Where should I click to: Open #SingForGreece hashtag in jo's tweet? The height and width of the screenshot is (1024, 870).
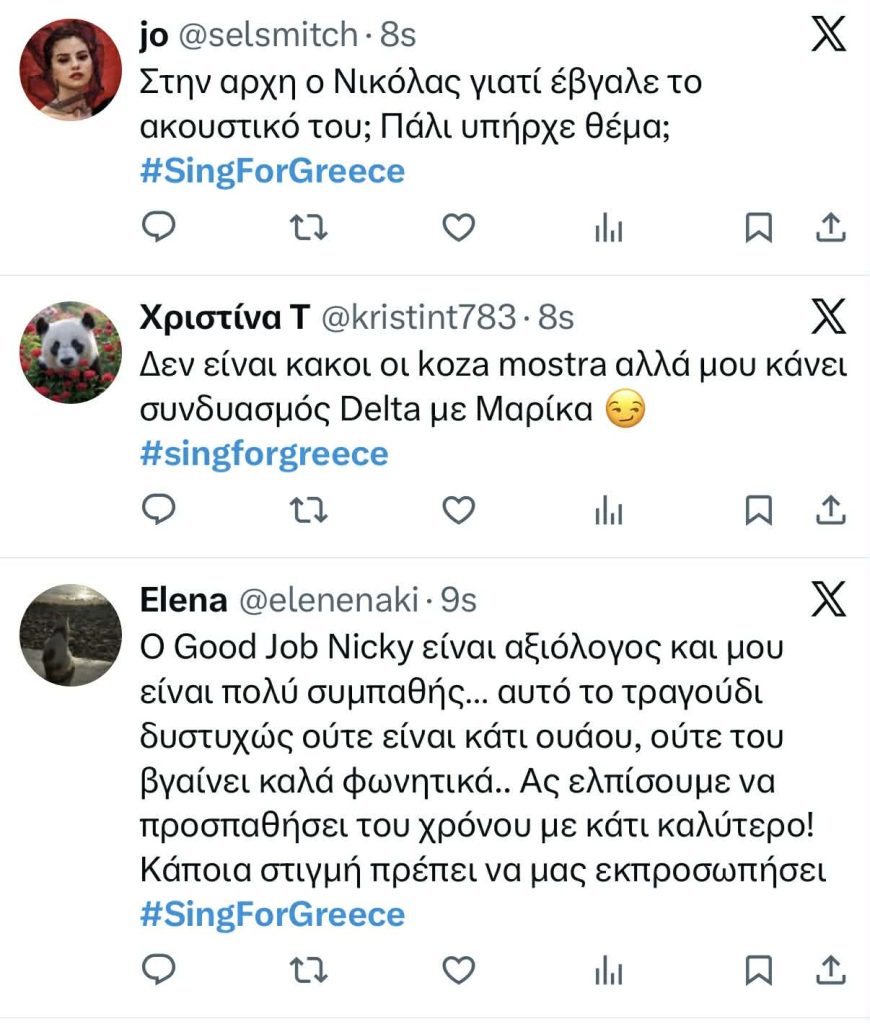(272, 171)
